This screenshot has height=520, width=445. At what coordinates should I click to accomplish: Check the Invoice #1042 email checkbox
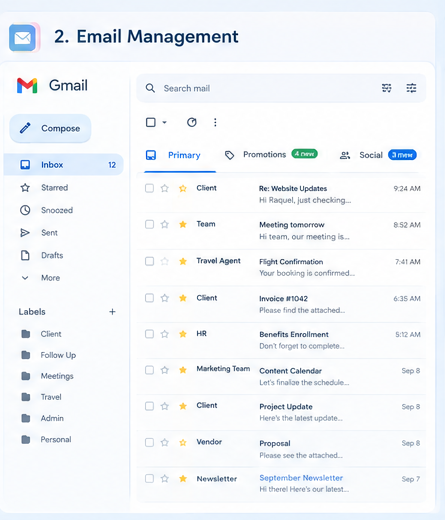click(149, 298)
